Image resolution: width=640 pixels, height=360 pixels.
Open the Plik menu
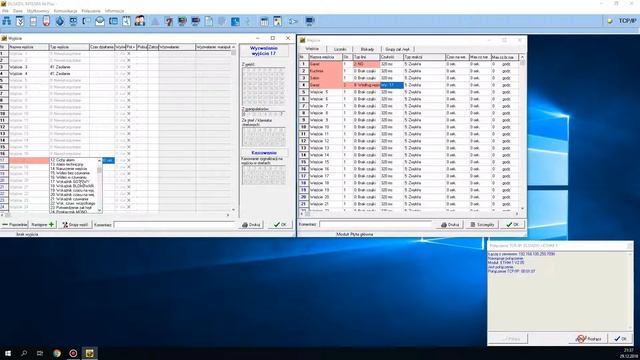(x=5, y=11)
